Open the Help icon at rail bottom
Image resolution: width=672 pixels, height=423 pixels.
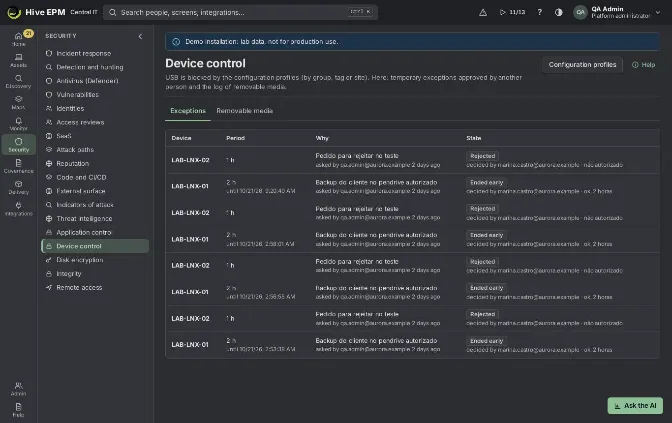tap(18, 410)
